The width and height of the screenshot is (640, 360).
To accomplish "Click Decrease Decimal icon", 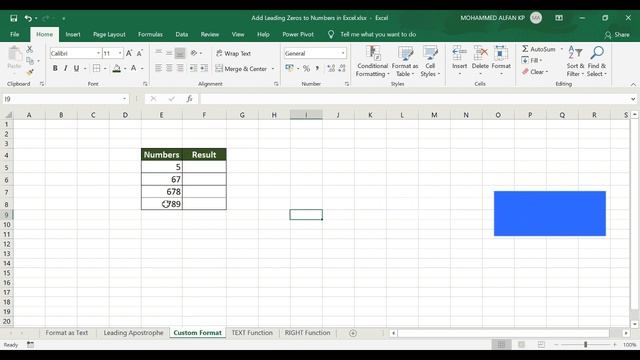I will (342, 69).
